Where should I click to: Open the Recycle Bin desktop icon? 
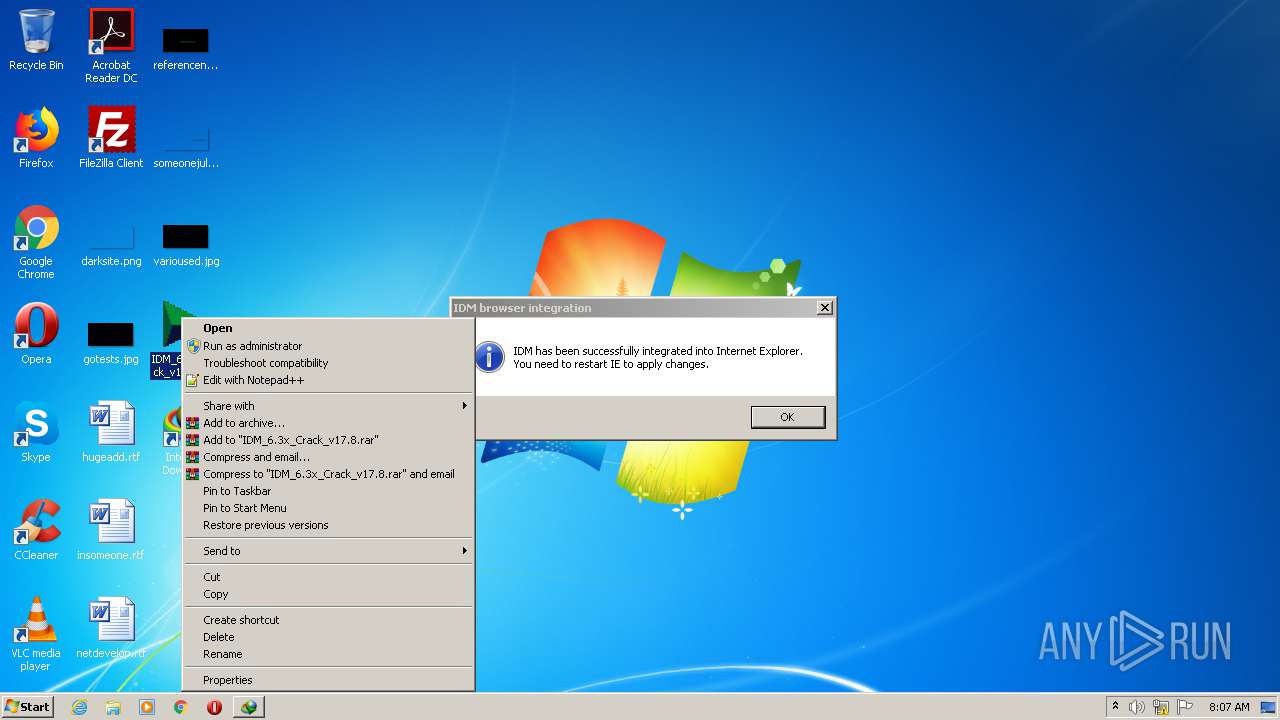(36, 42)
